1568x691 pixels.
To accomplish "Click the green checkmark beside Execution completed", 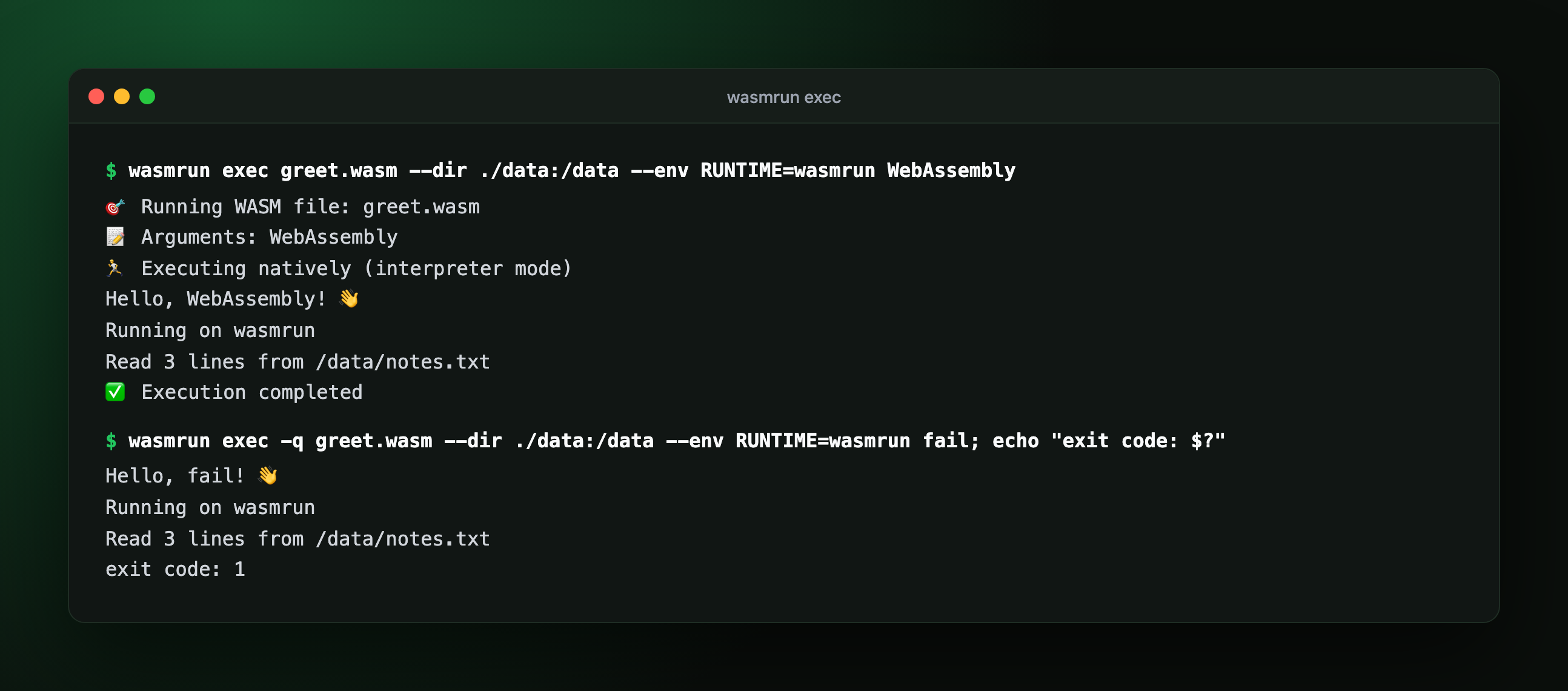I will [x=115, y=392].
